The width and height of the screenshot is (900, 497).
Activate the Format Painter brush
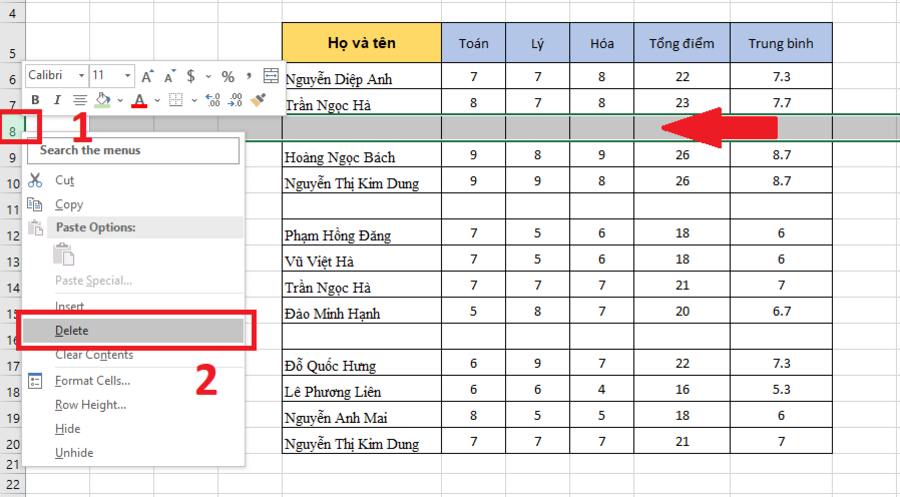(x=258, y=100)
